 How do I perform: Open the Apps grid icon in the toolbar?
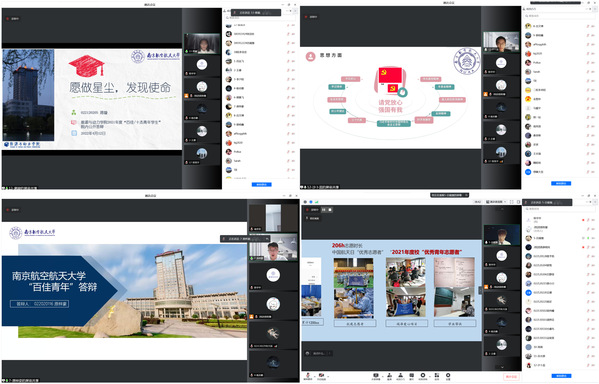click(437, 376)
